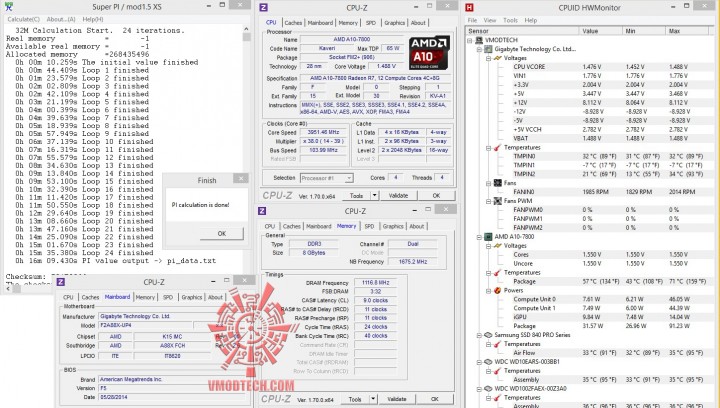Click the AMD A10-7800 chip icon in HWMonitor

[x=488, y=237]
